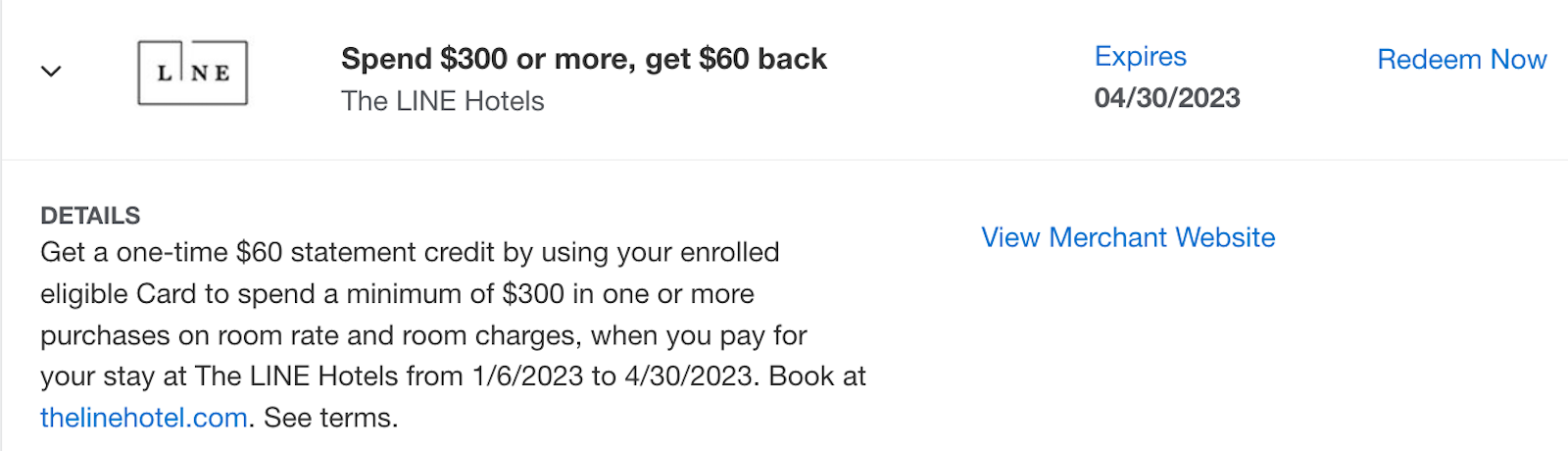The width and height of the screenshot is (1568, 451).
Task: Click the 04/30/2023 expiration date
Action: (x=1167, y=98)
